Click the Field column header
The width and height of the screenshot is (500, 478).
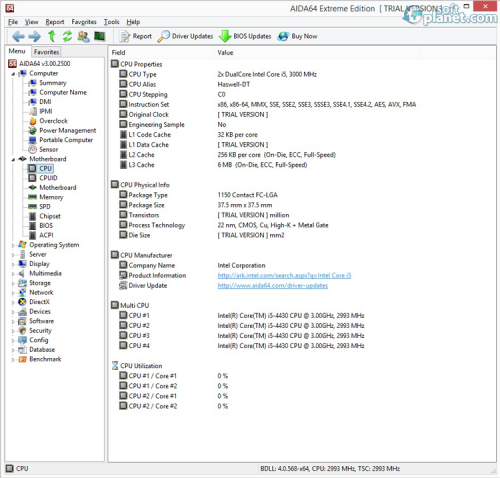point(162,53)
